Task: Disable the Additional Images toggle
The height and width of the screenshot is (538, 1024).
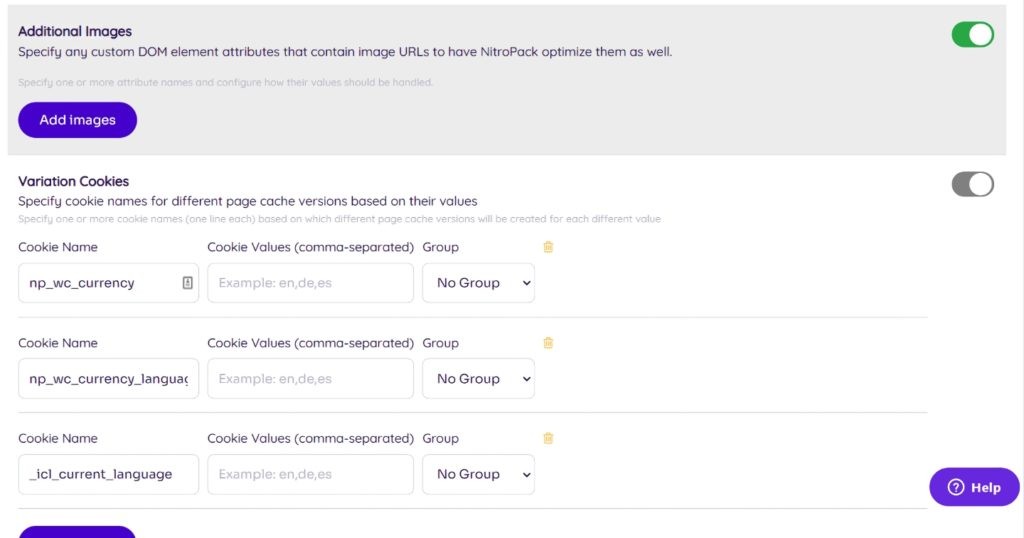Action: click(x=972, y=35)
